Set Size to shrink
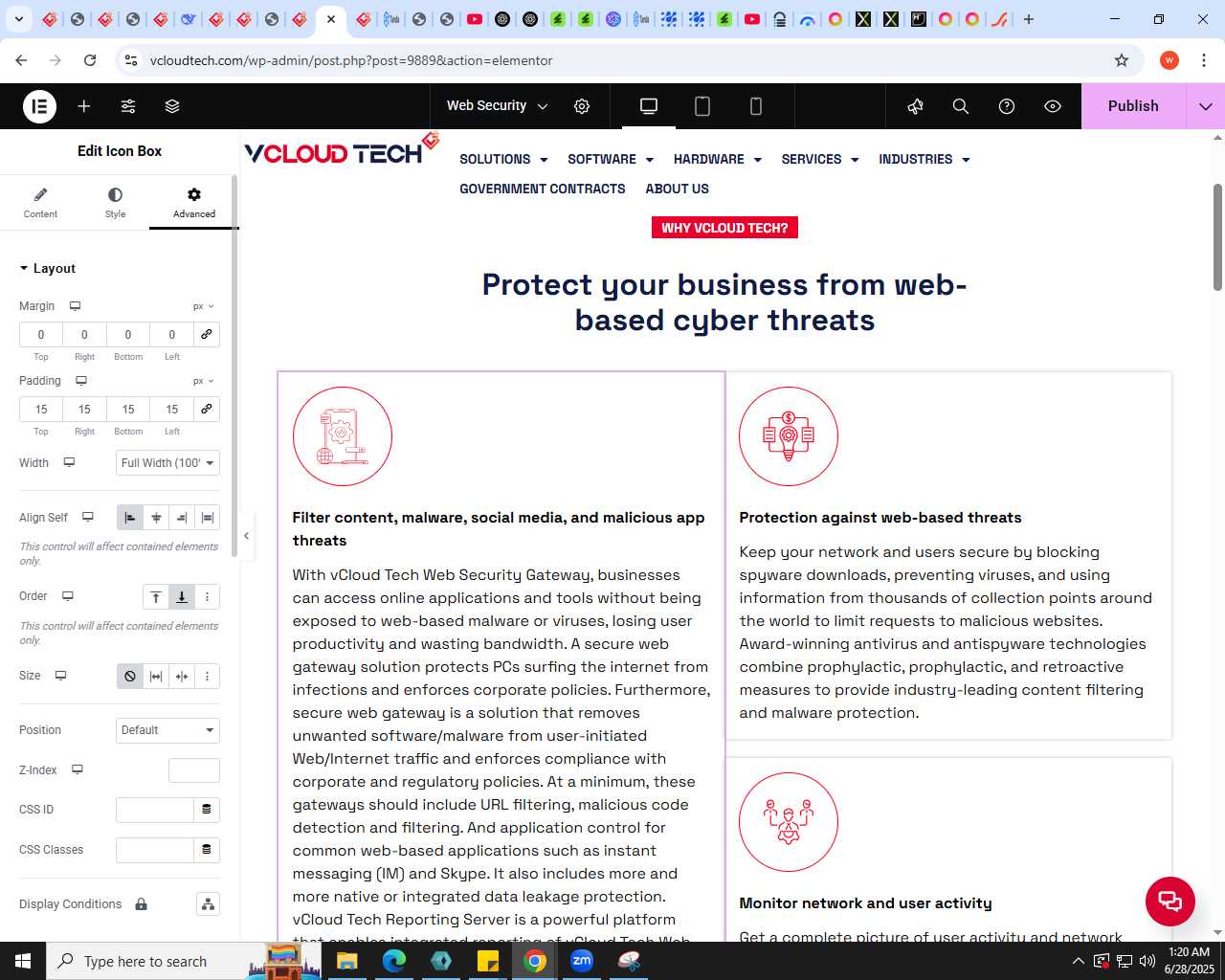1225x980 pixels. click(182, 677)
